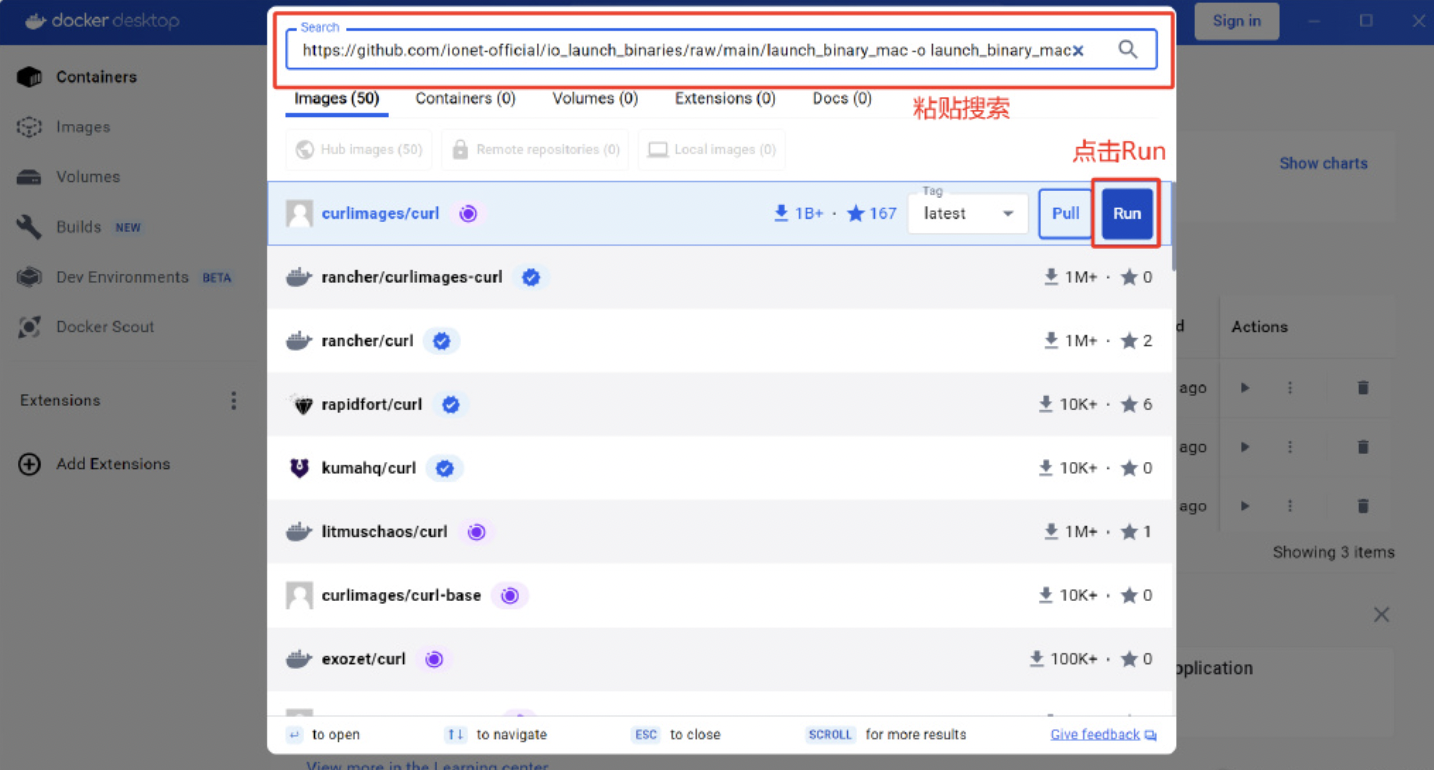Open the third container row's three-dot menu

point(1290,506)
